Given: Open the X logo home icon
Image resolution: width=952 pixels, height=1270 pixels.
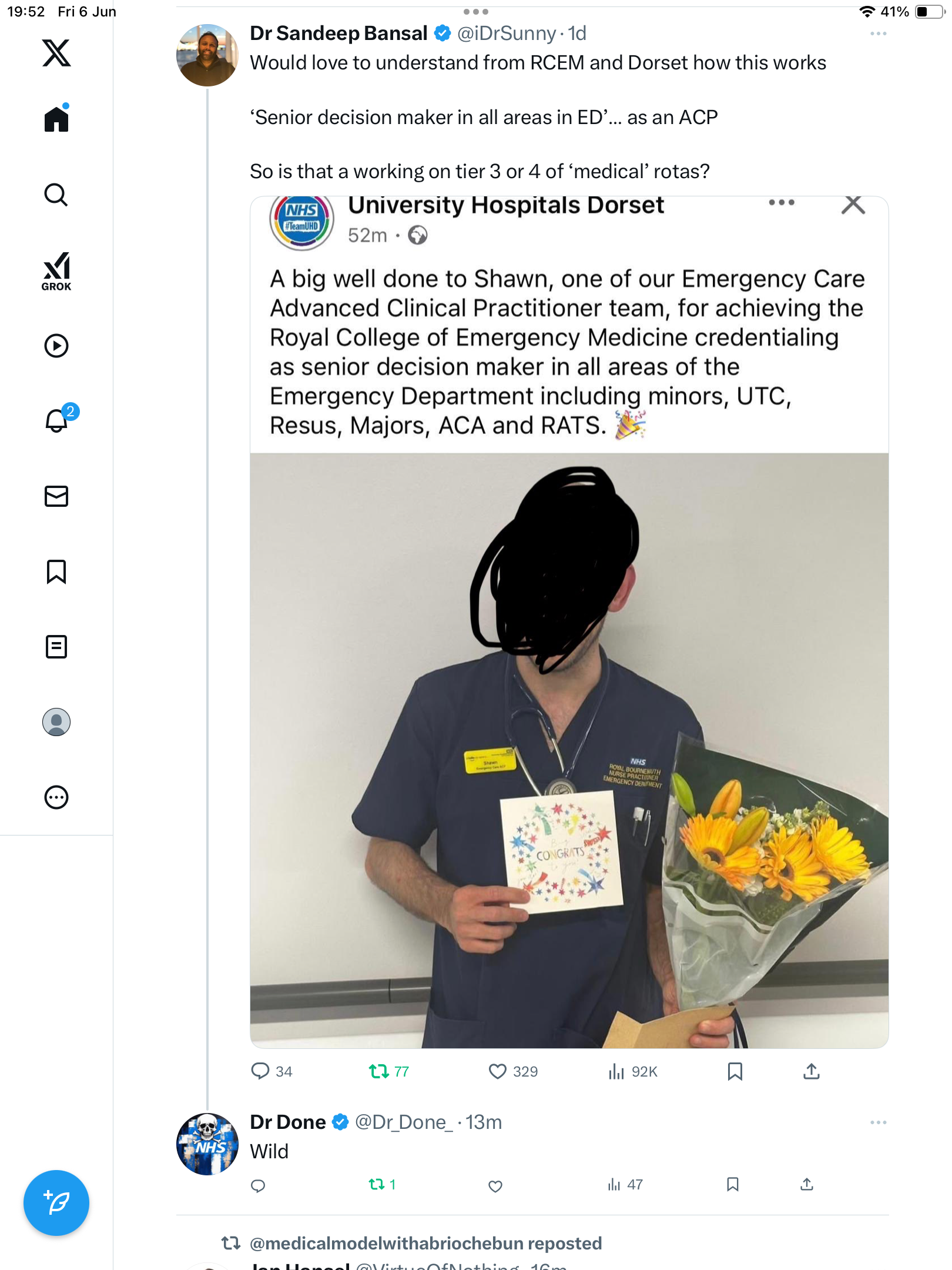Looking at the screenshot, I should pos(56,53).
